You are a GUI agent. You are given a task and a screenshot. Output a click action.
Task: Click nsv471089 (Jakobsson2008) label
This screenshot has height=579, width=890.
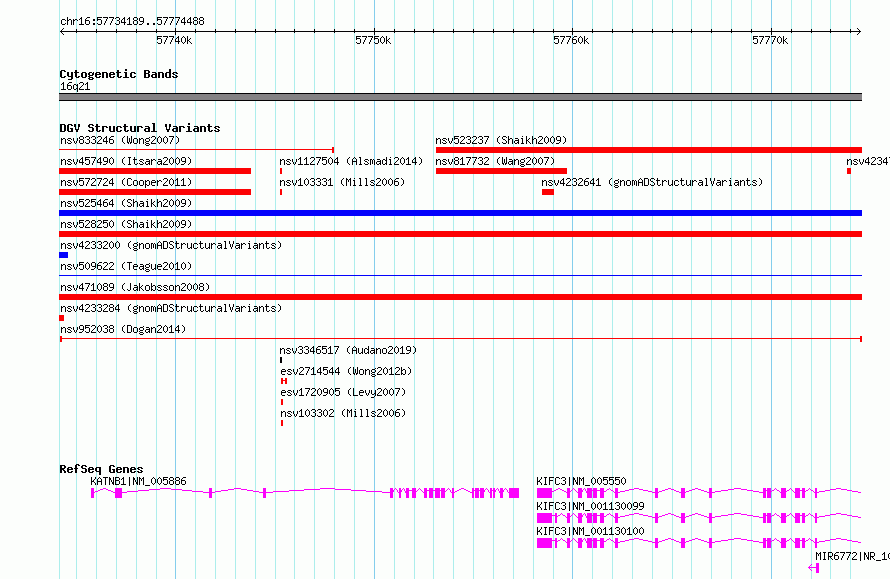pos(135,287)
